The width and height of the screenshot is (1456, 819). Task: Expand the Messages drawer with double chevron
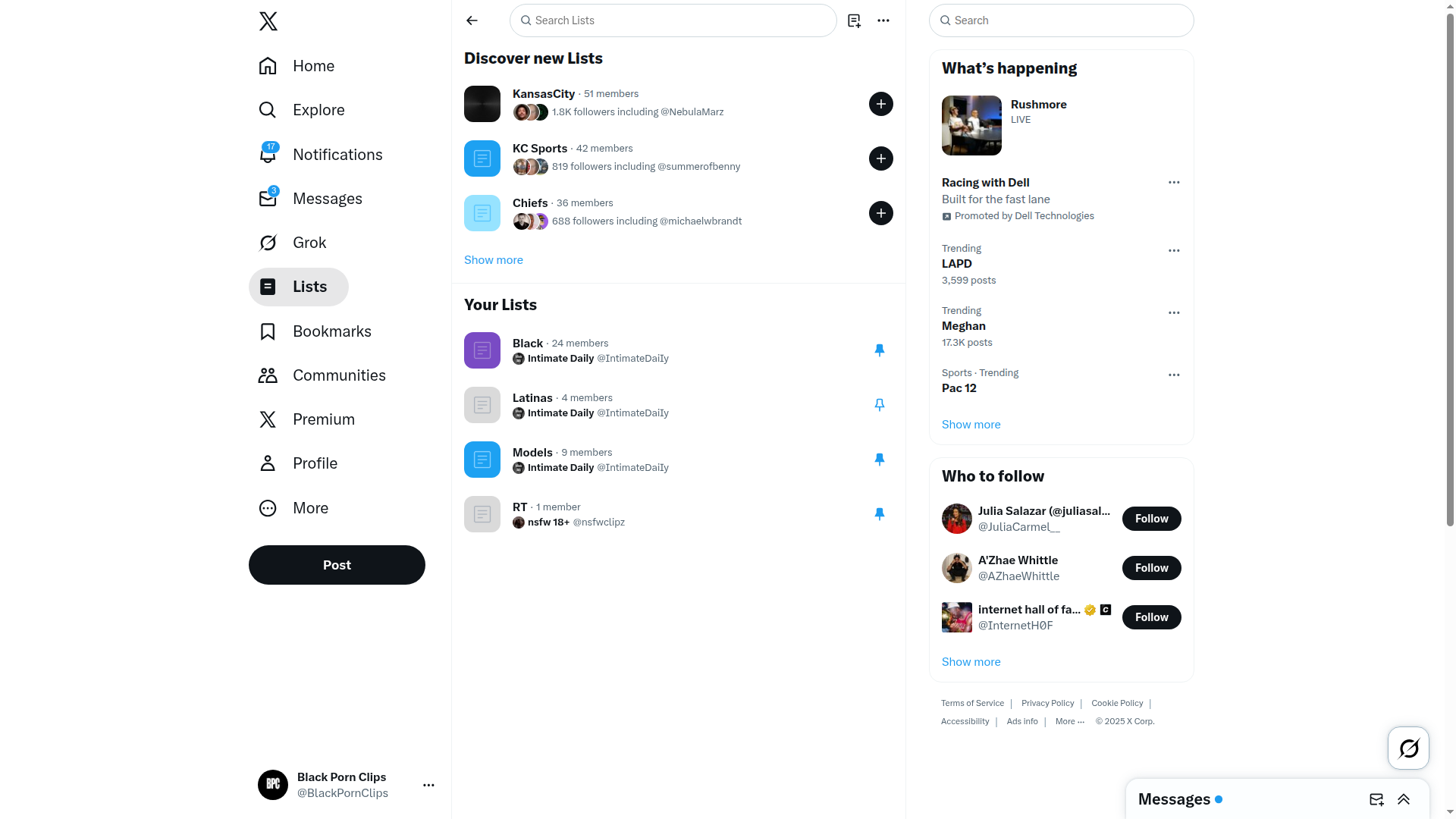(1404, 799)
